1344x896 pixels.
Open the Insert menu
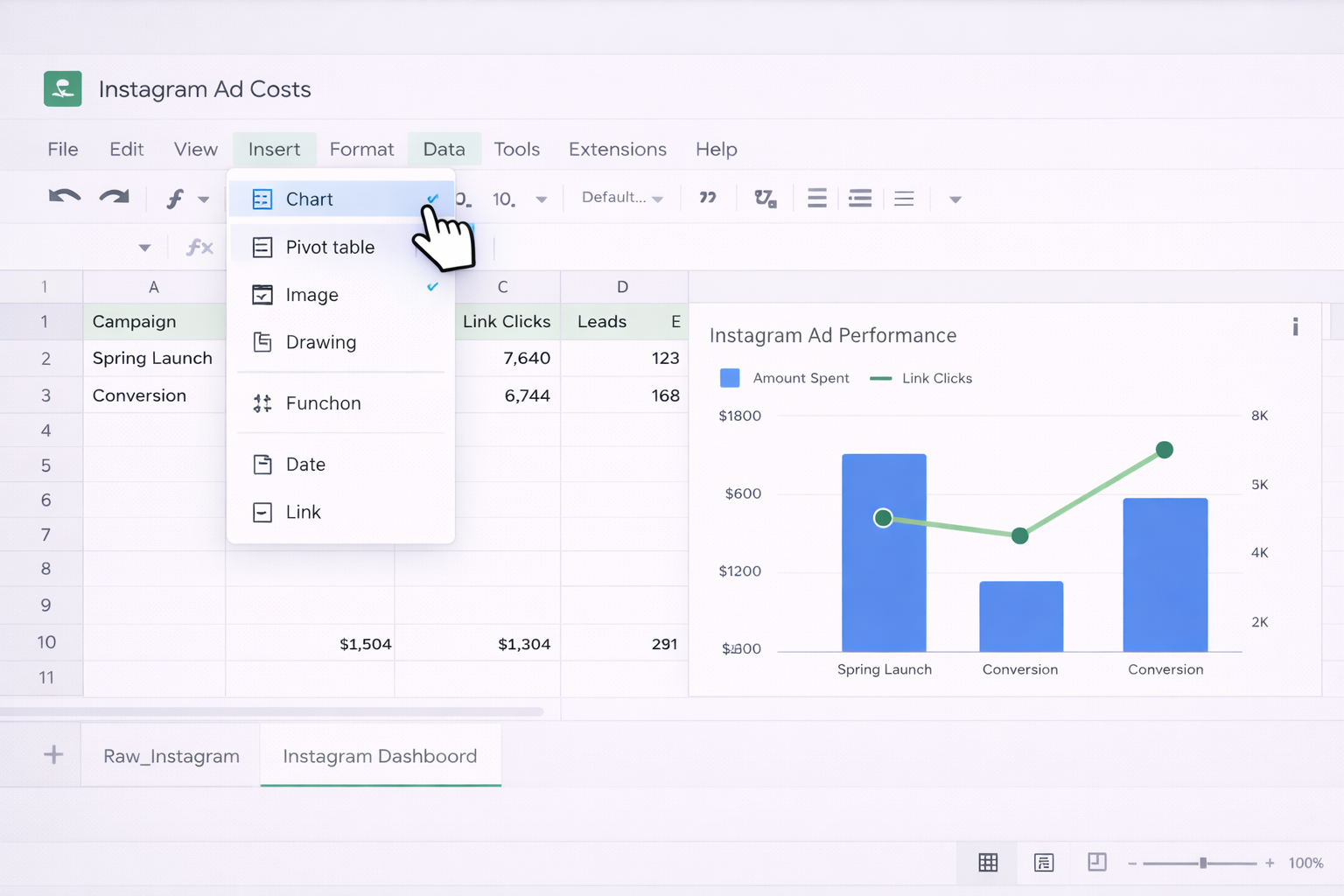[x=274, y=149]
